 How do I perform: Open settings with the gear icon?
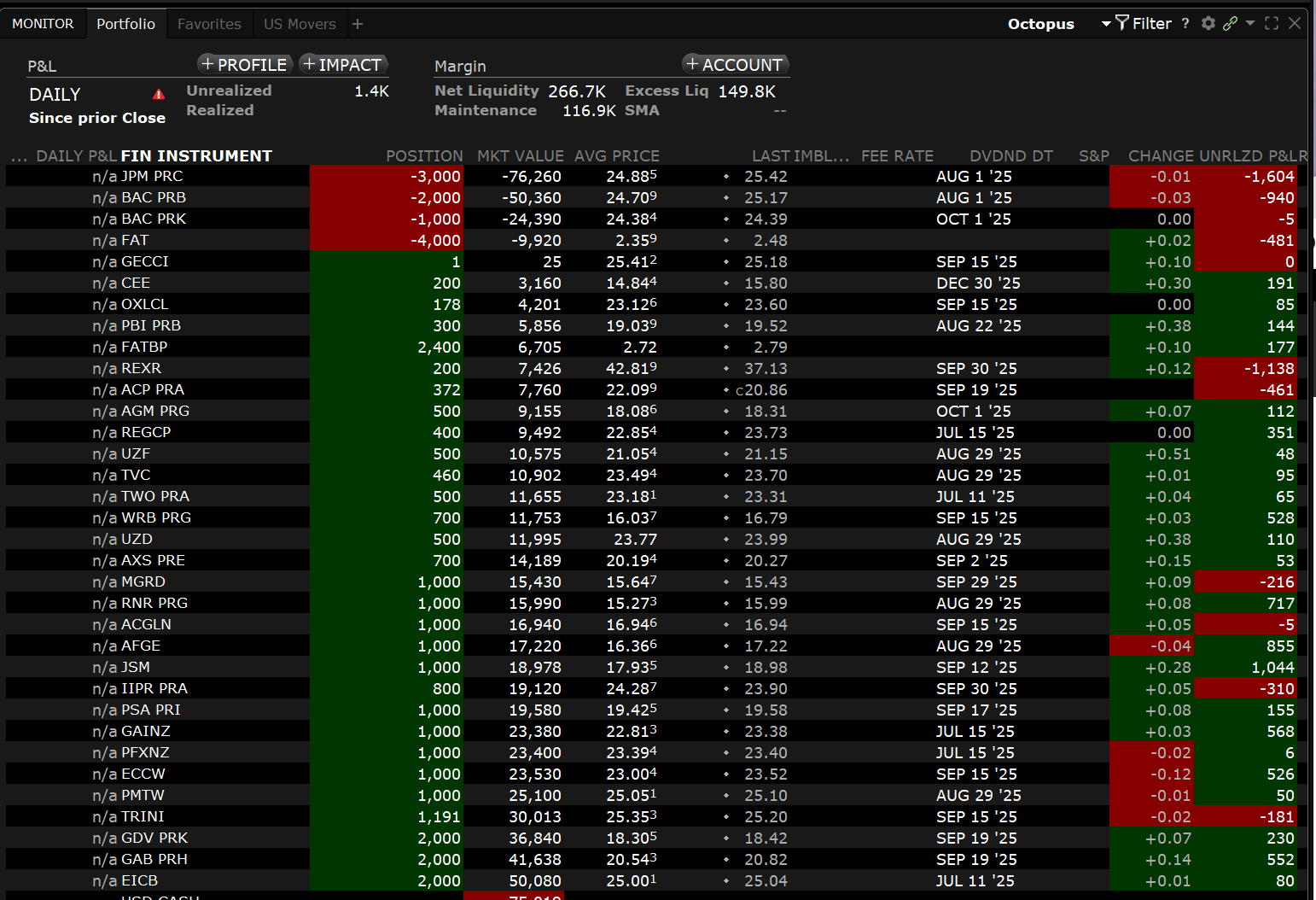[x=1208, y=23]
